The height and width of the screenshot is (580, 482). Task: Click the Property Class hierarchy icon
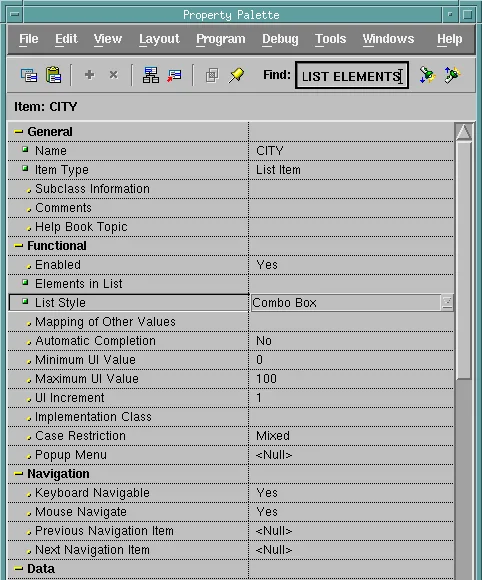coord(151,75)
